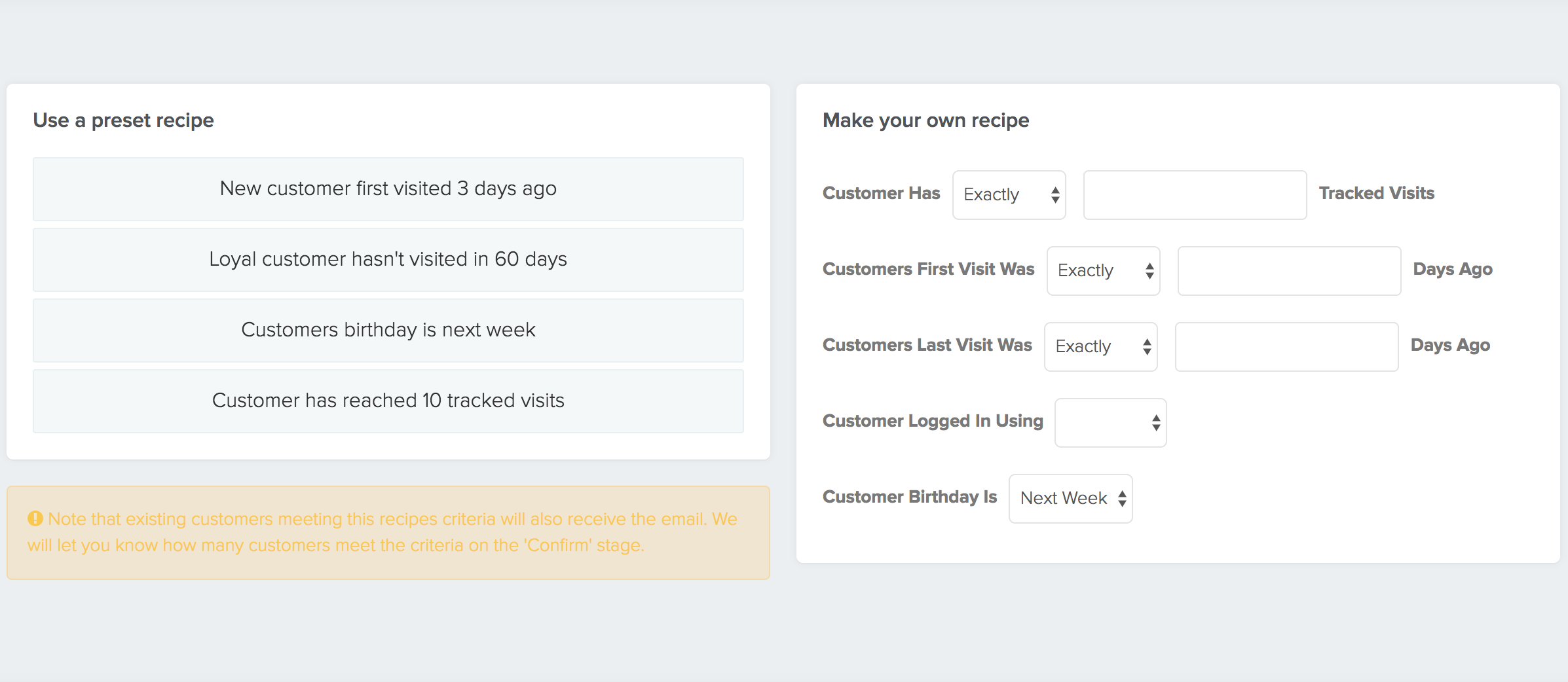
Task: Click the 'Customer Birthday Is' label
Action: tap(909, 497)
